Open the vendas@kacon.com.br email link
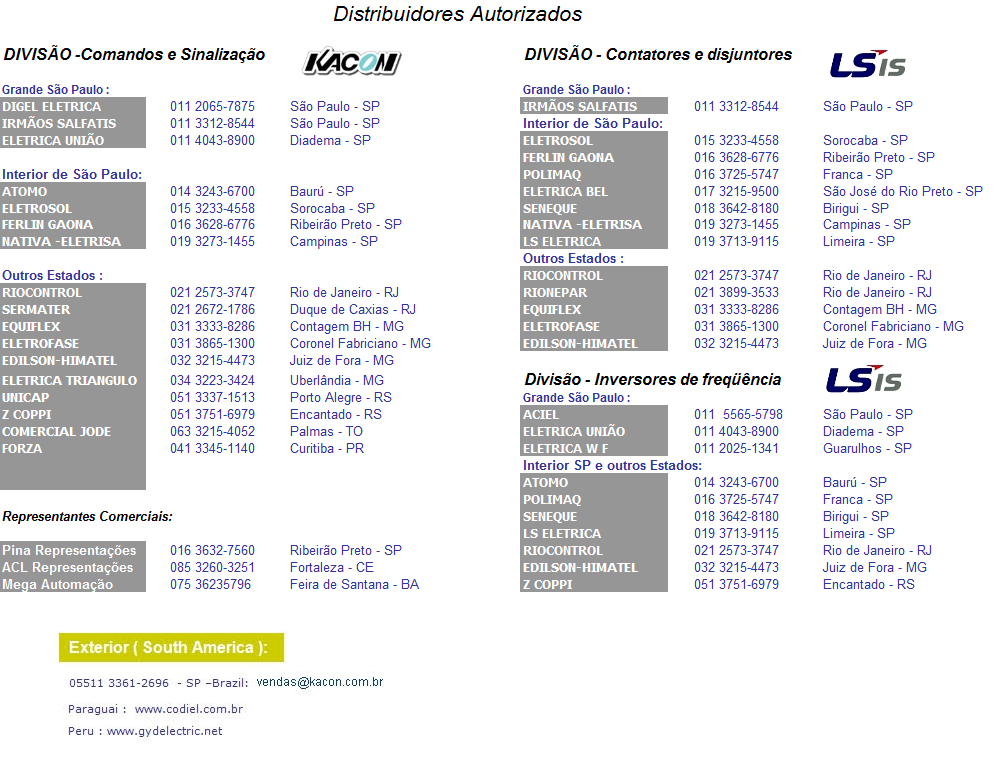997x770 pixels. point(320,682)
